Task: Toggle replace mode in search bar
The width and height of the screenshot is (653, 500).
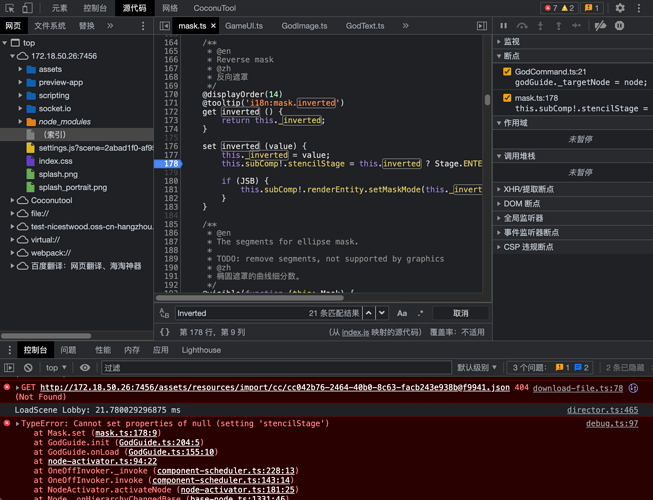Action: point(164,313)
